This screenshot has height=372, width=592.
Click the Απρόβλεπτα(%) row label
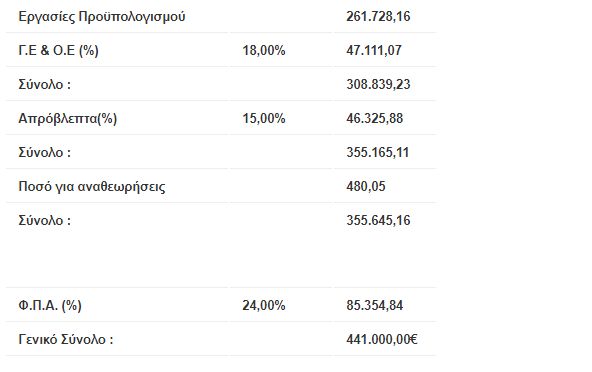click(68, 119)
